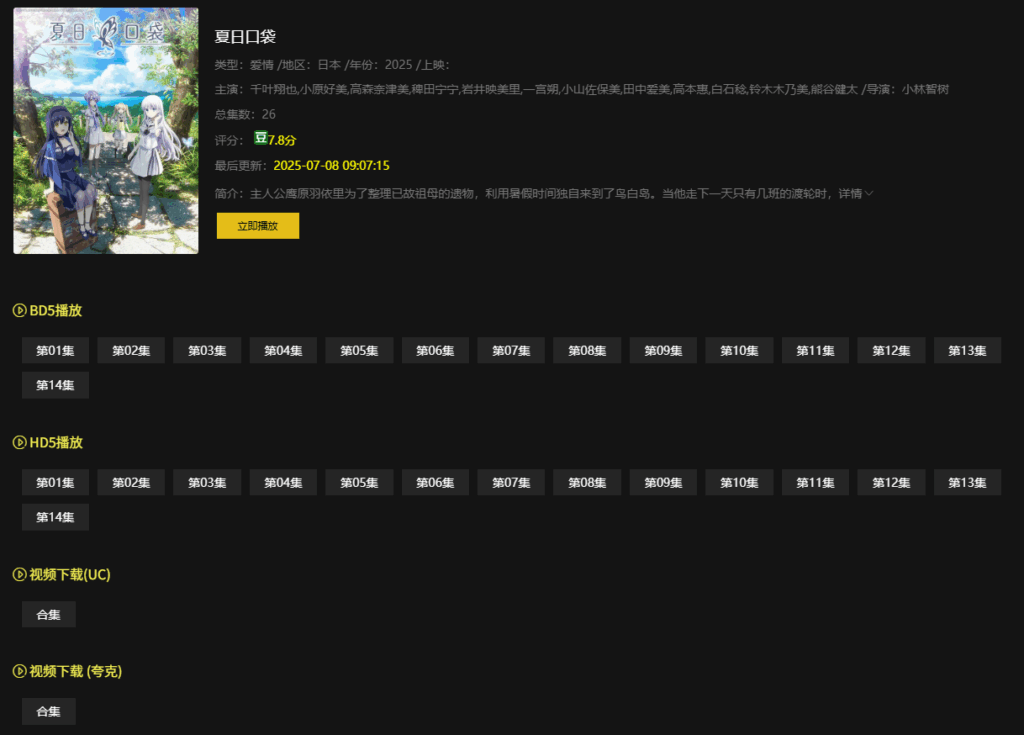Viewport: 1024px width, 735px height.
Task: Expand the 详情 synopsis chevron
Action: click(x=869, y=193)
